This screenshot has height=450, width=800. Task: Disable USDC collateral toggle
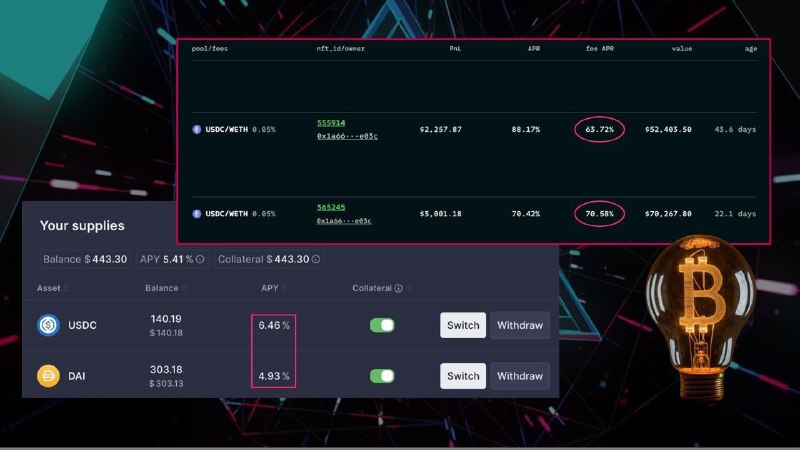coord(382,325)
